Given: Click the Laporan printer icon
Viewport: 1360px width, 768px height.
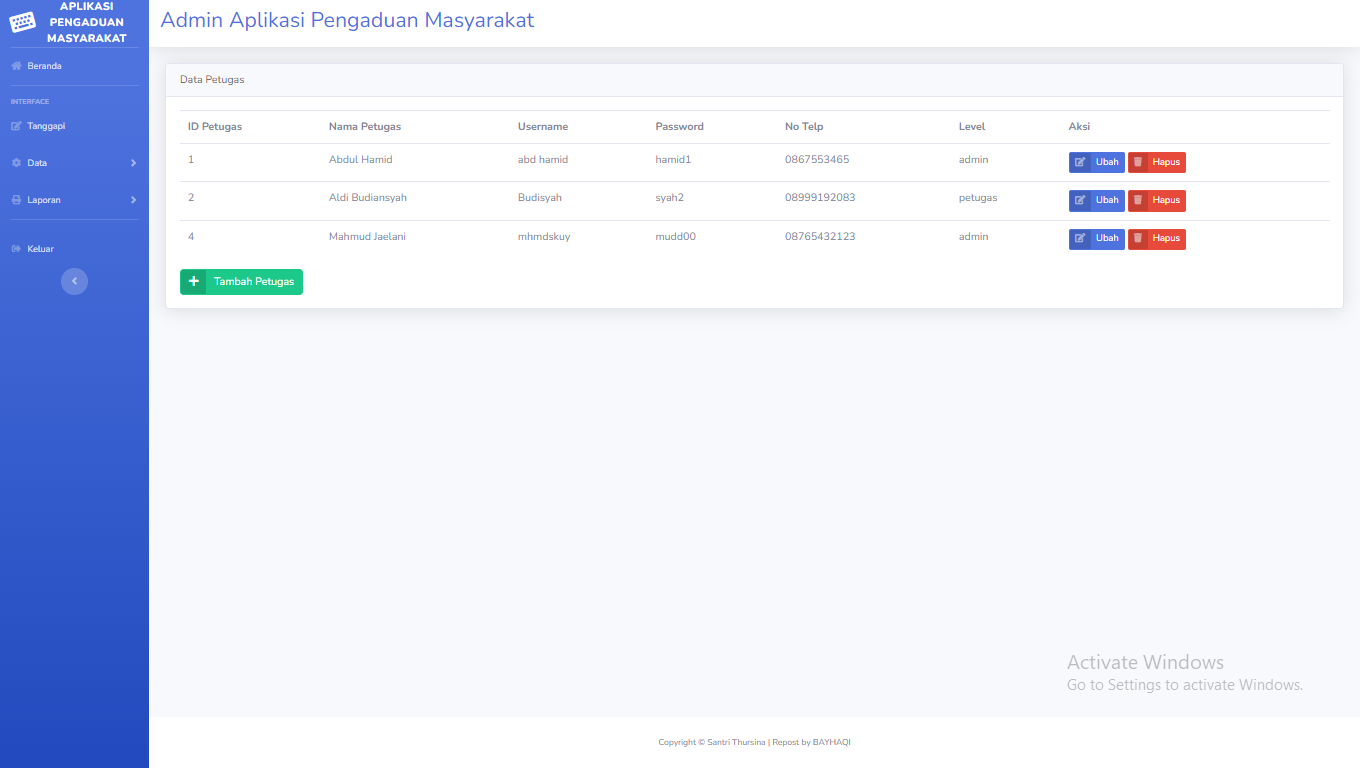Looking at the screenshot, I should tap(16, 200).
